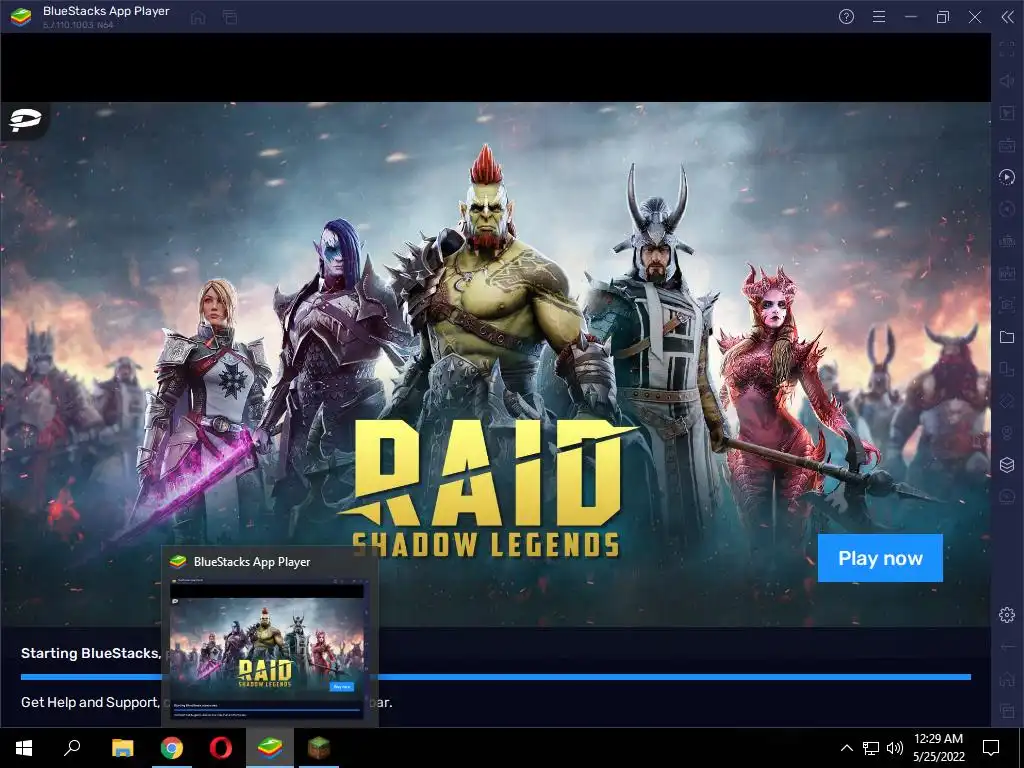This screenshot has width=1024, height=768.
Task: Click the location pin icon in sidebar
Action: pyautogui.click(x=1006, y=433)
